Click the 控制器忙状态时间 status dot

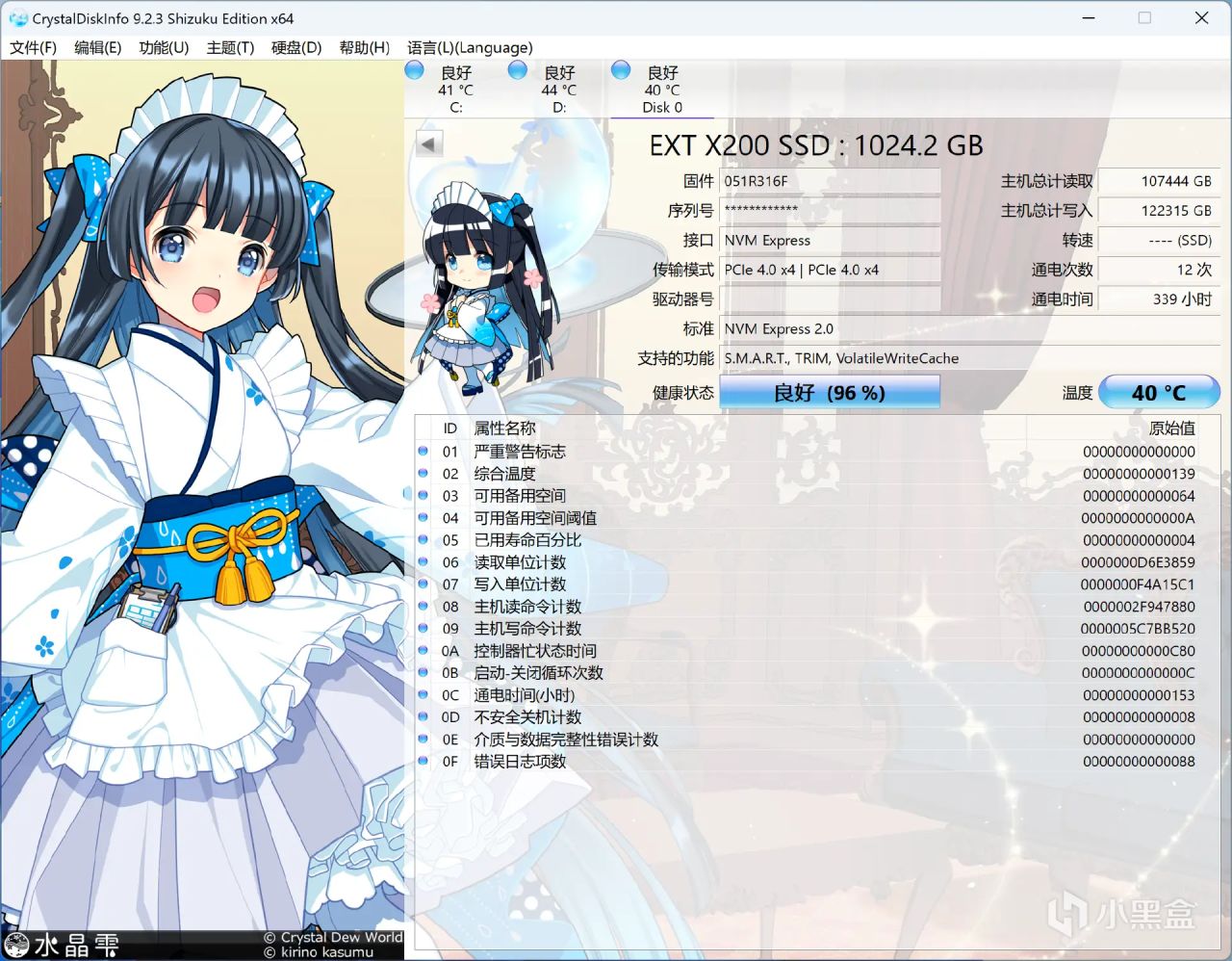(423, 650)
